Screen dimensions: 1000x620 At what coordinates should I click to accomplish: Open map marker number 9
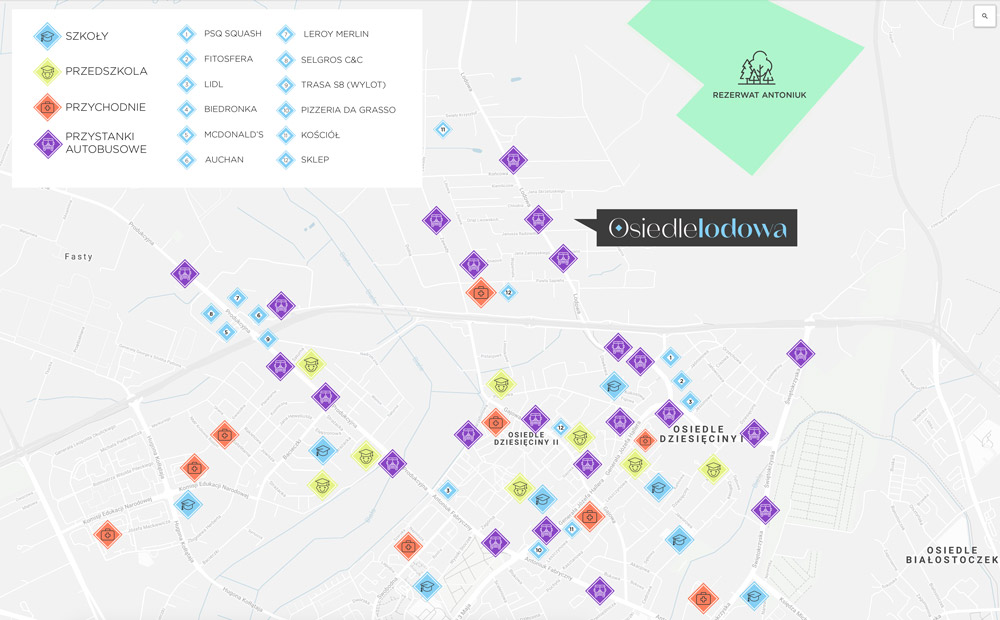(268, 339)
